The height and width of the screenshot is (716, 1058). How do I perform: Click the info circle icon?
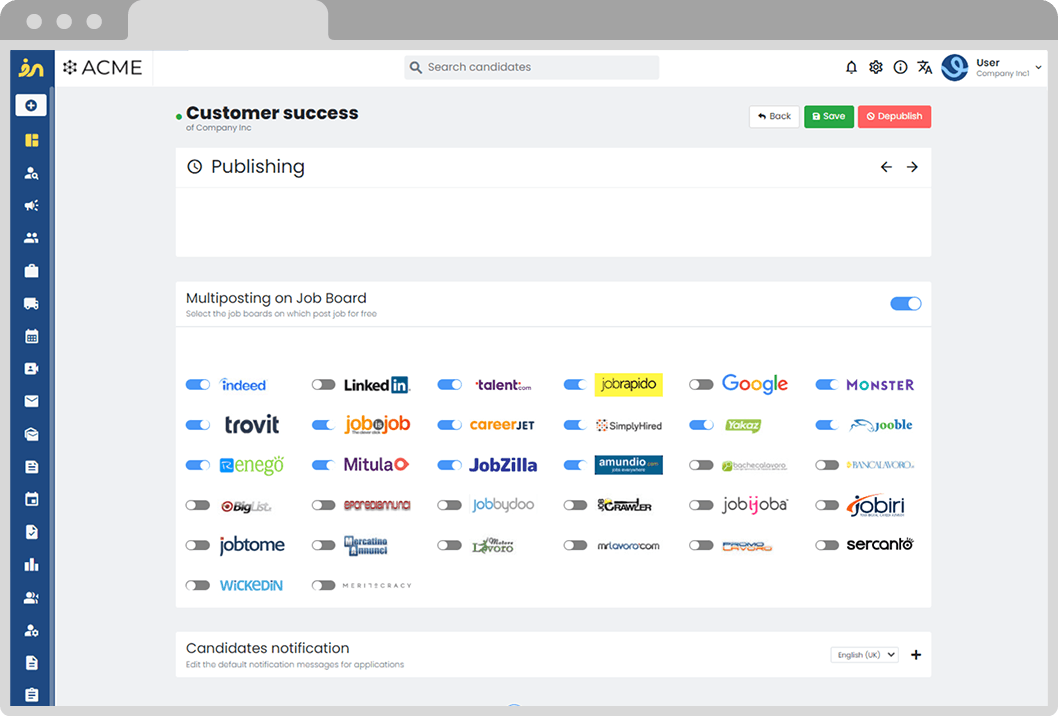(900, 67)
